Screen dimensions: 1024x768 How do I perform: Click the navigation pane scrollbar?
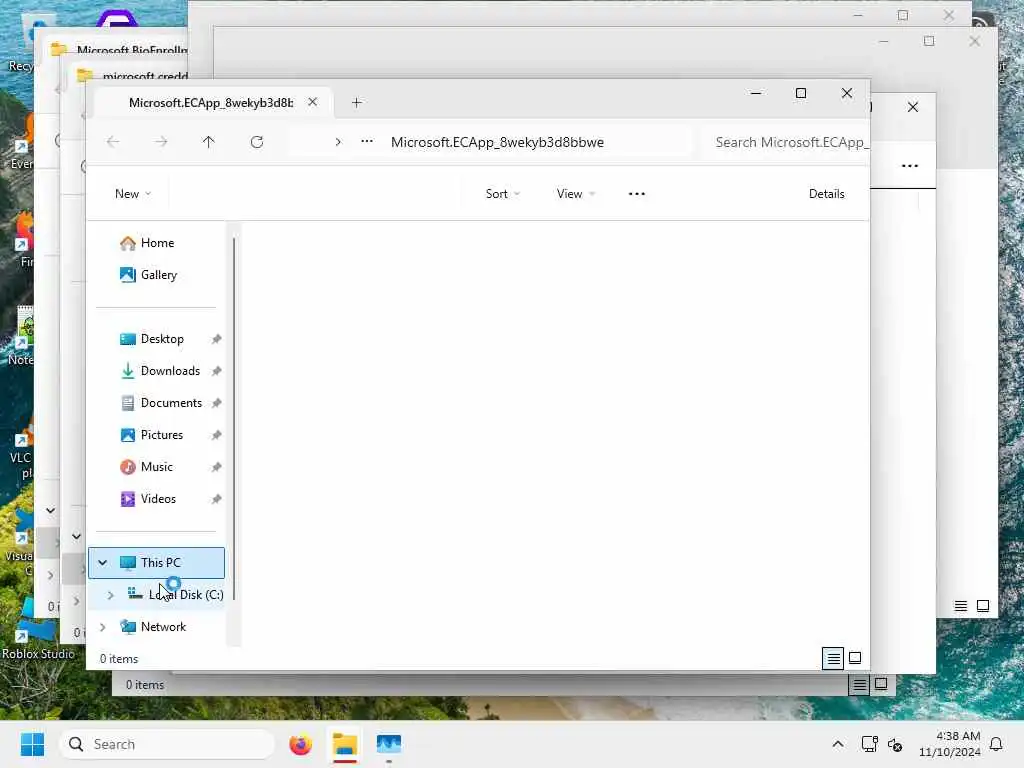234,418
